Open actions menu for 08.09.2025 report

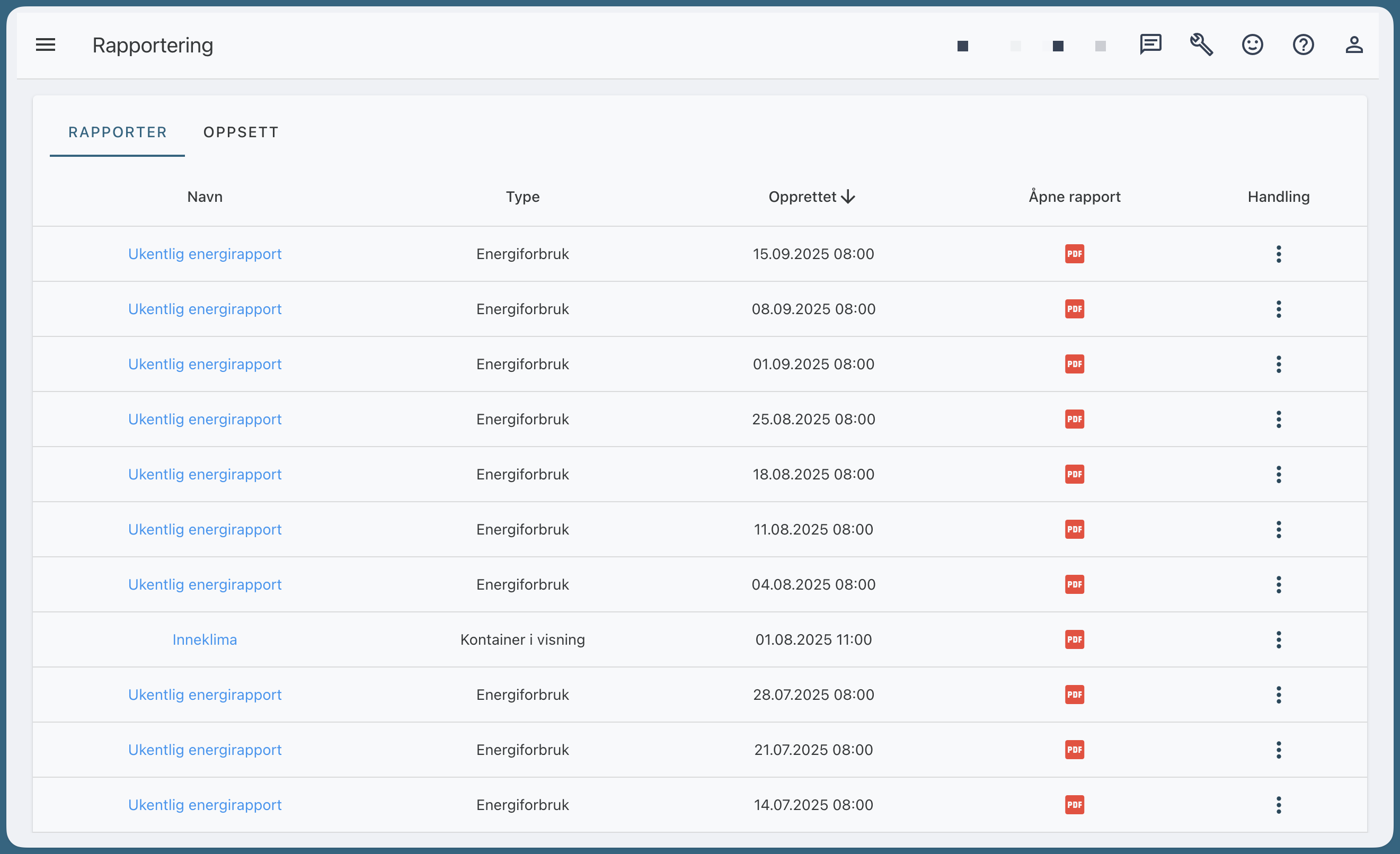click(1279, 309)
